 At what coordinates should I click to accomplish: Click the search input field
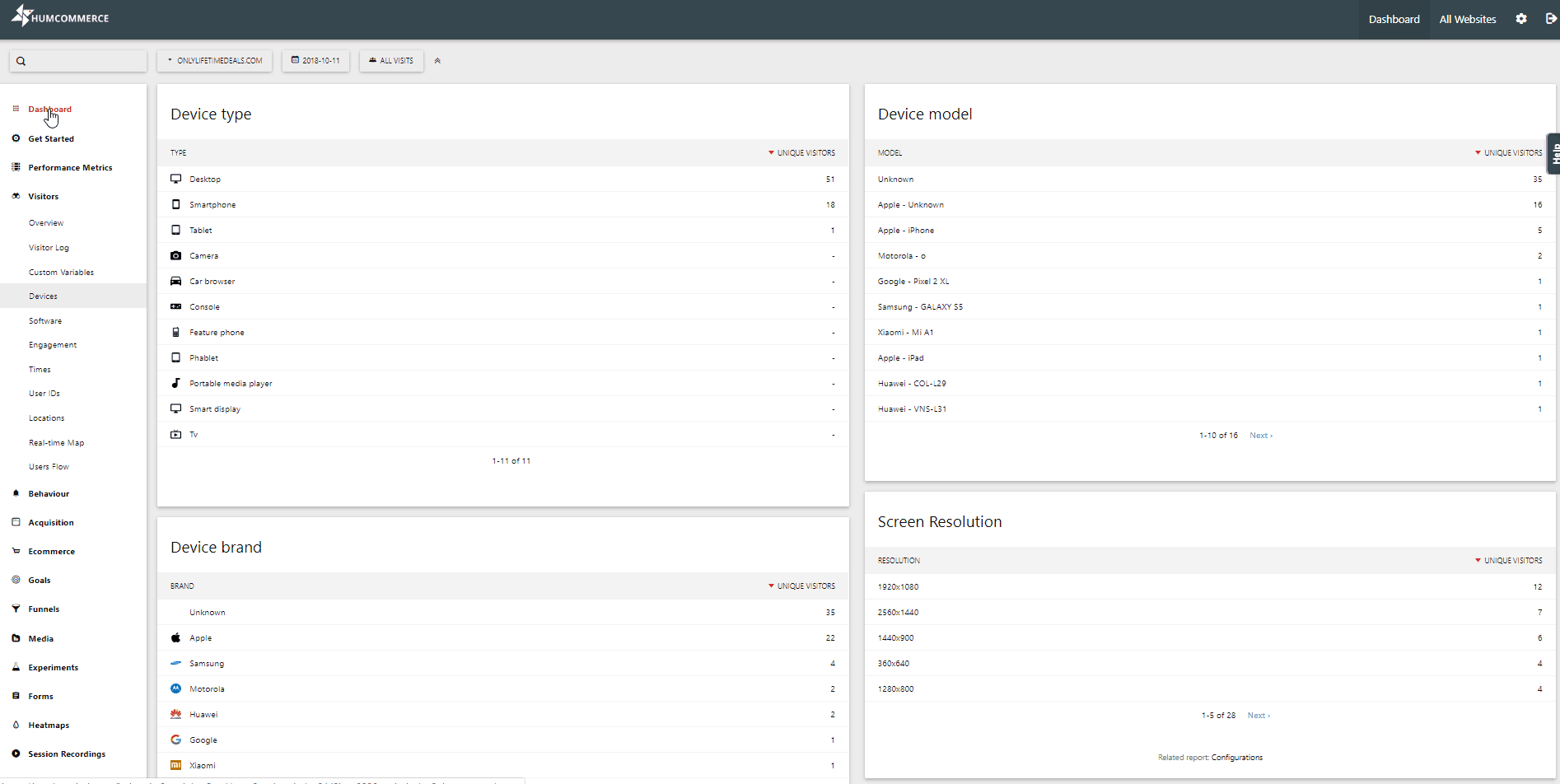point(78,61)
